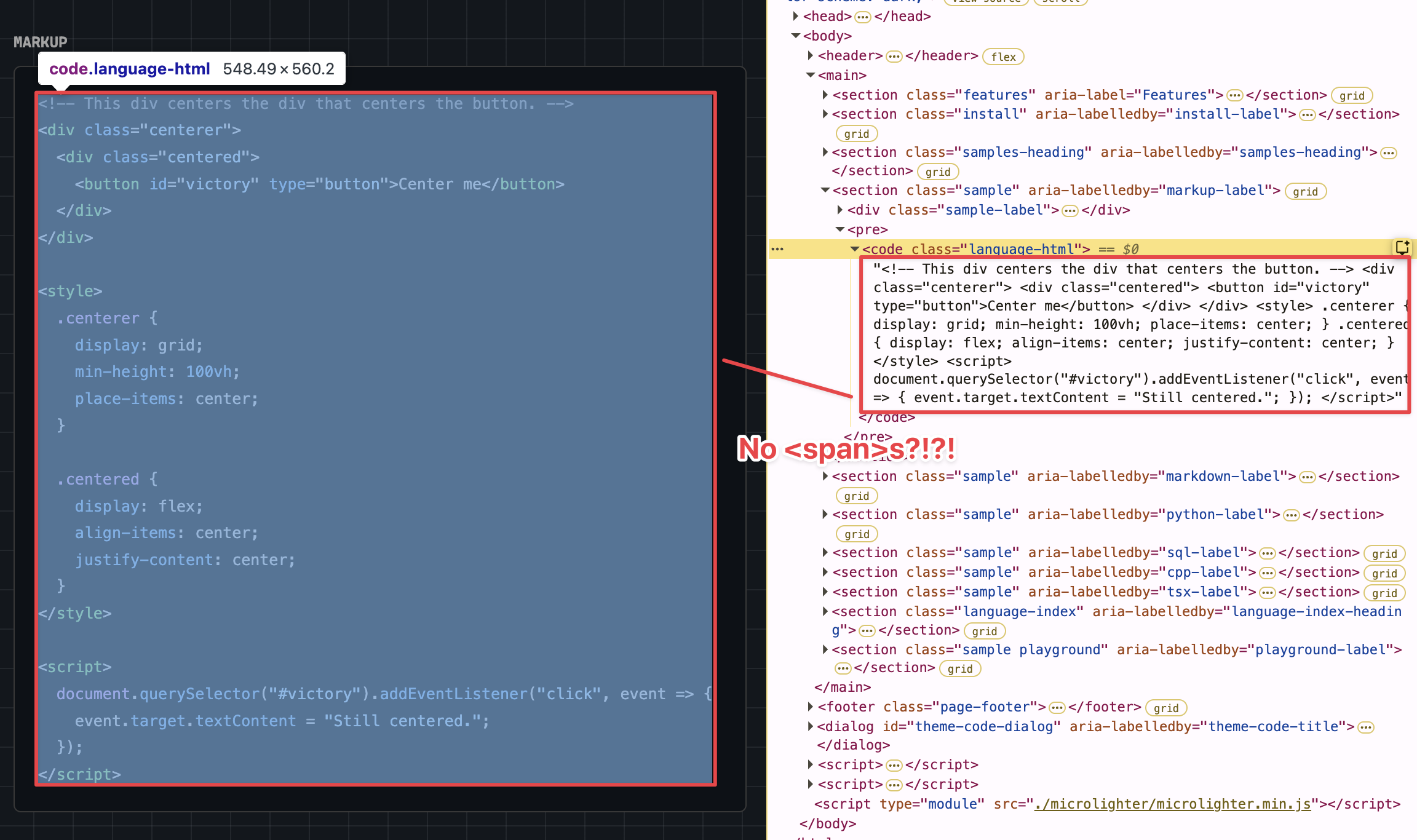This screenshot has width=1417, height=840.
Task: Toggle the grid badge on the language-index section
Action: click(984, 631)
